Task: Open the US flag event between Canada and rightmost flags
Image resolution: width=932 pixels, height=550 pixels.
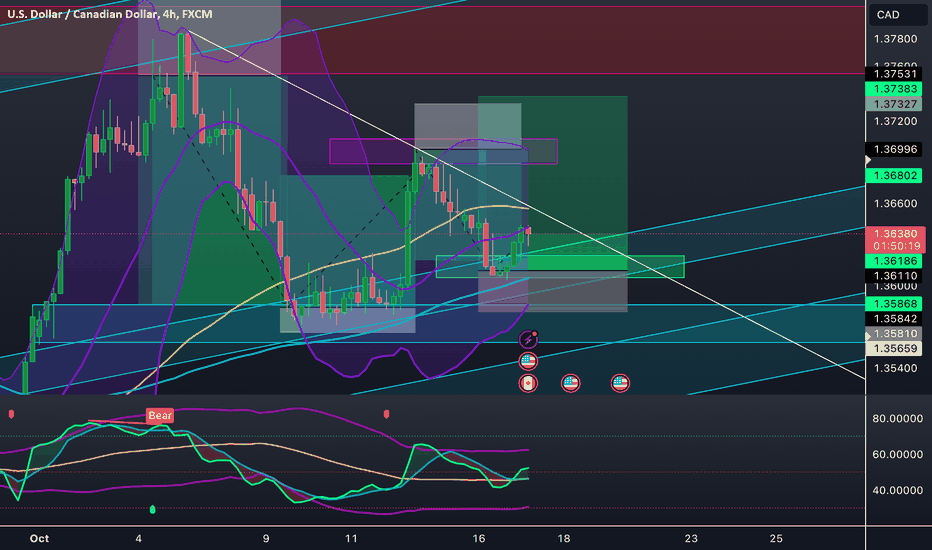Action: 570,383
